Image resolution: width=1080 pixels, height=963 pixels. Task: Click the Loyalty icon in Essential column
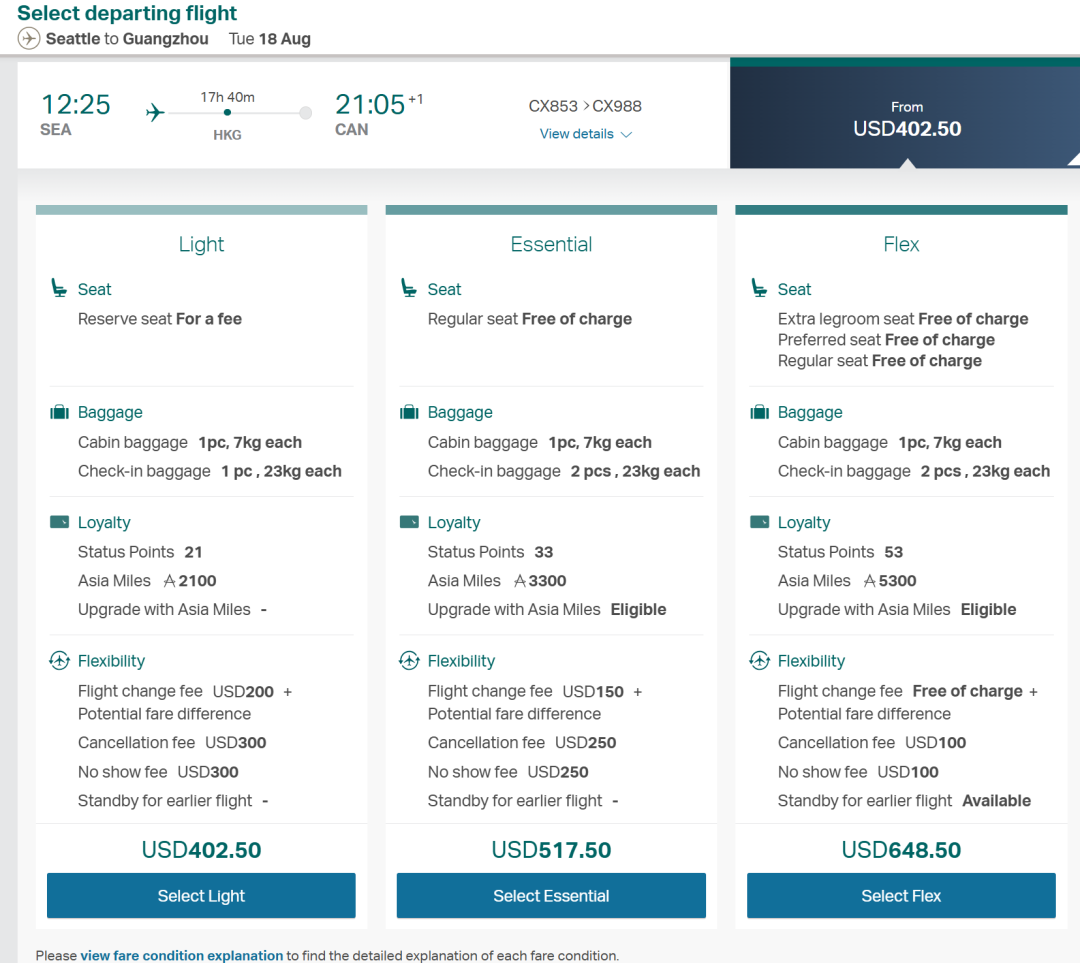409,522
